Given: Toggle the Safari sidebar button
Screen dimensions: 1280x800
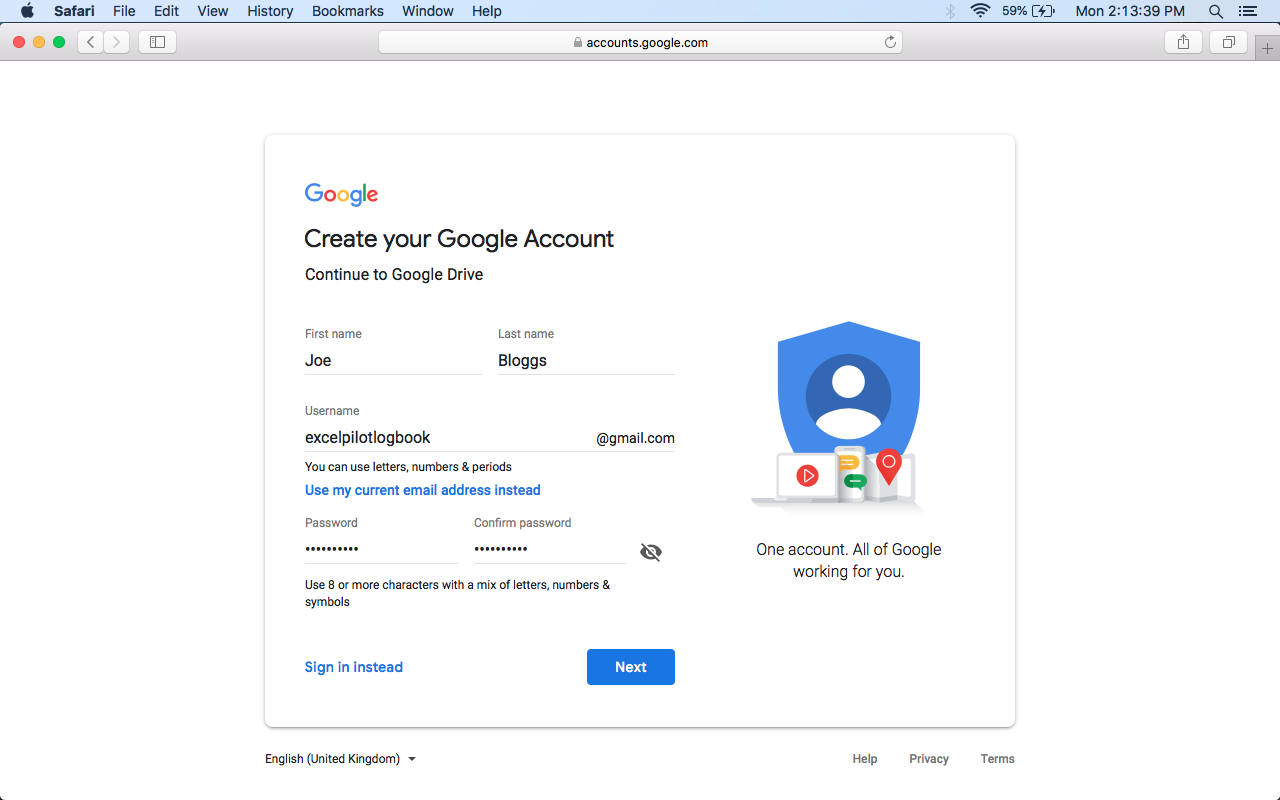Looking at the screenshot, I should (158, 42).
